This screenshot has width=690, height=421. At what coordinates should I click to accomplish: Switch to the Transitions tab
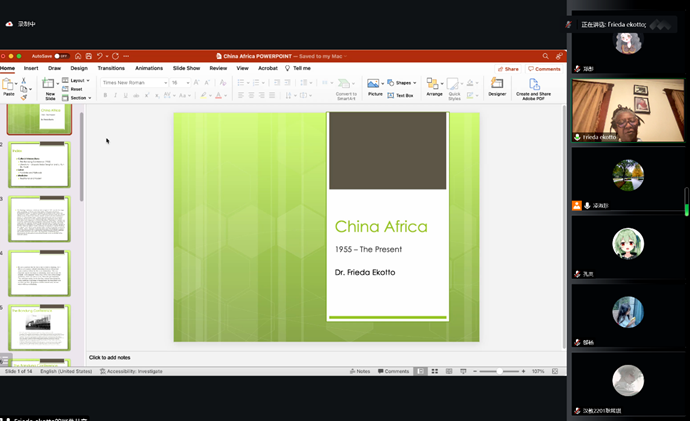pyautogui.click(x=111, y=68)
